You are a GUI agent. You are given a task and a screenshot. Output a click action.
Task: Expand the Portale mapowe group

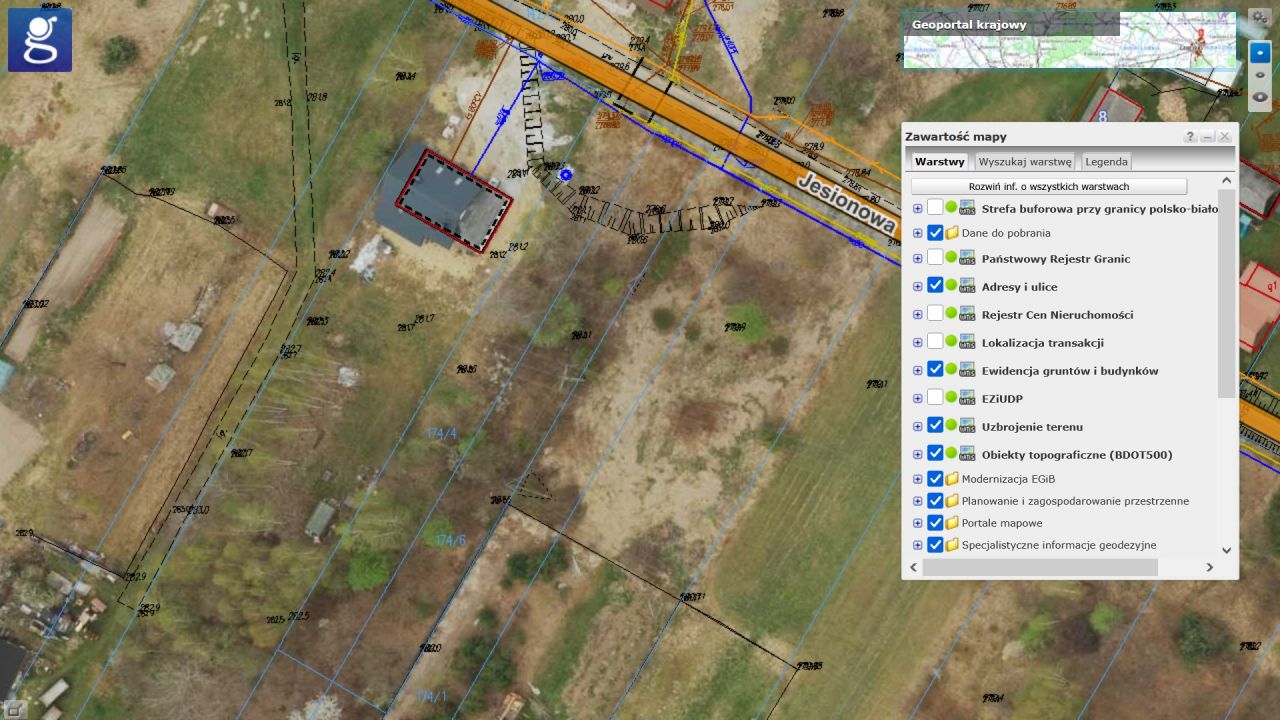pos(917,523)
